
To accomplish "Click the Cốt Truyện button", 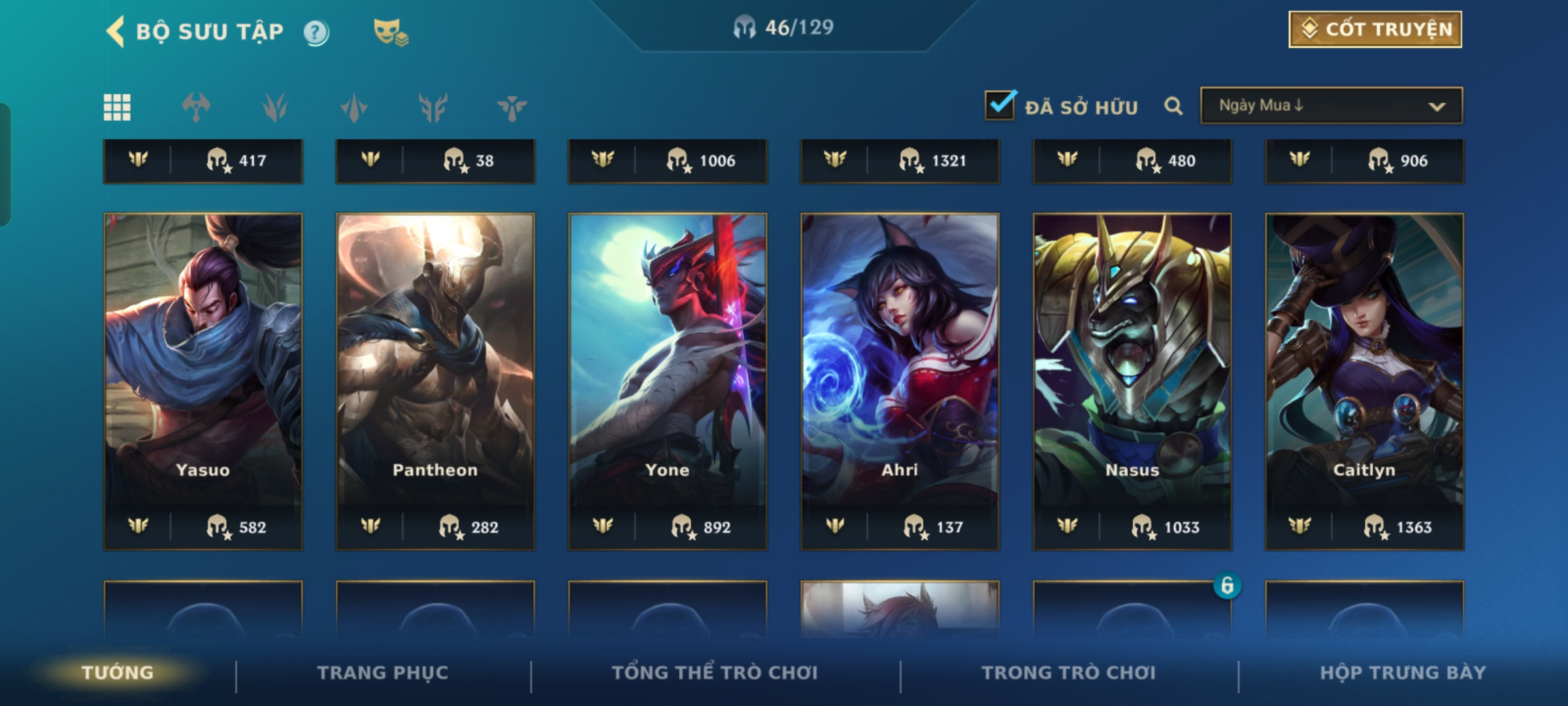I will click(x=1375, y=29).
